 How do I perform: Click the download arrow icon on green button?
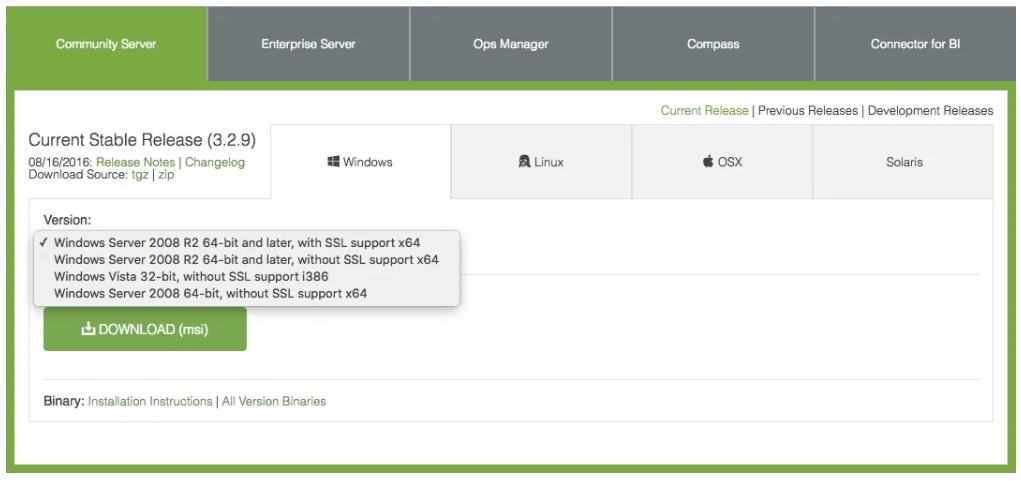point(88,329)
